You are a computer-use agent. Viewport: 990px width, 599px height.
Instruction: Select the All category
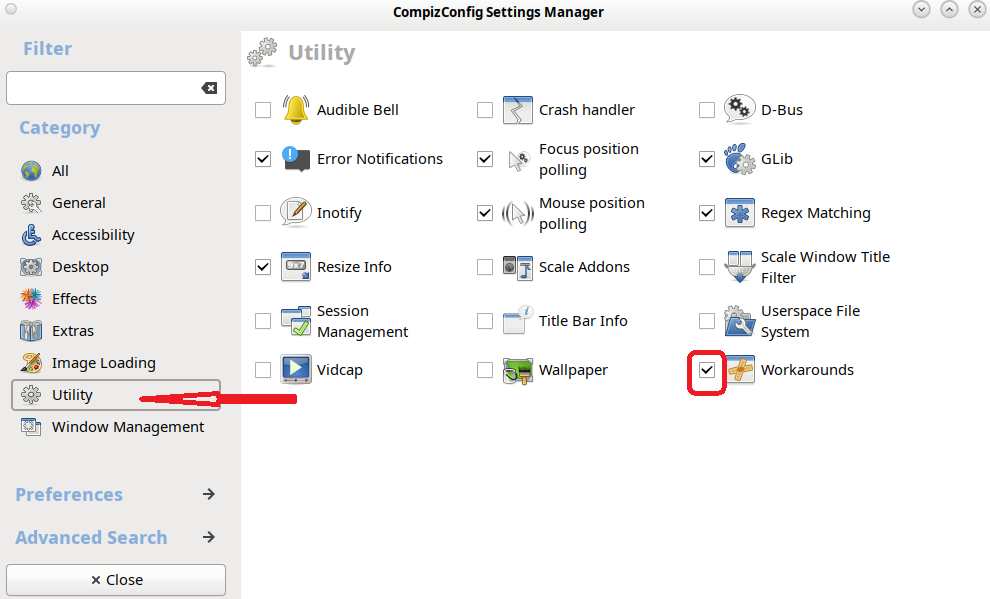[x=116, y=171]
